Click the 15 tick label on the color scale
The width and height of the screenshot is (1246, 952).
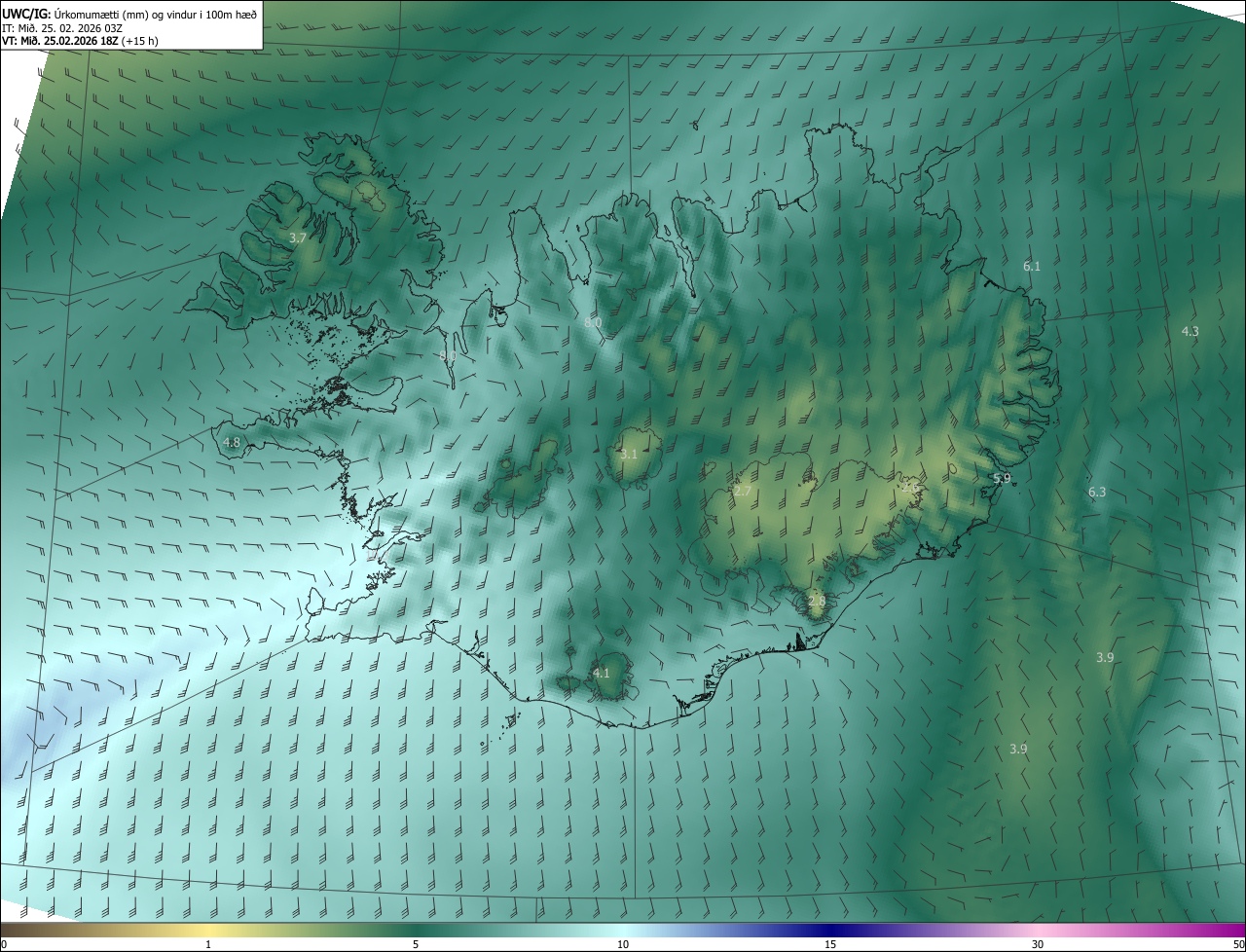click(x=830, y=944)
